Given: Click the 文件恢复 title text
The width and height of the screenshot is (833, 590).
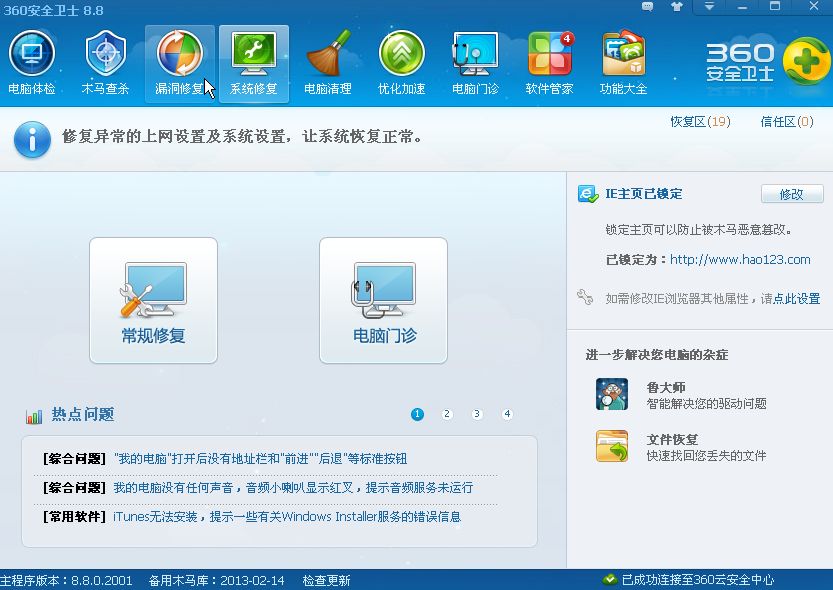Looking at the screenshot, I should pos(672,440).
